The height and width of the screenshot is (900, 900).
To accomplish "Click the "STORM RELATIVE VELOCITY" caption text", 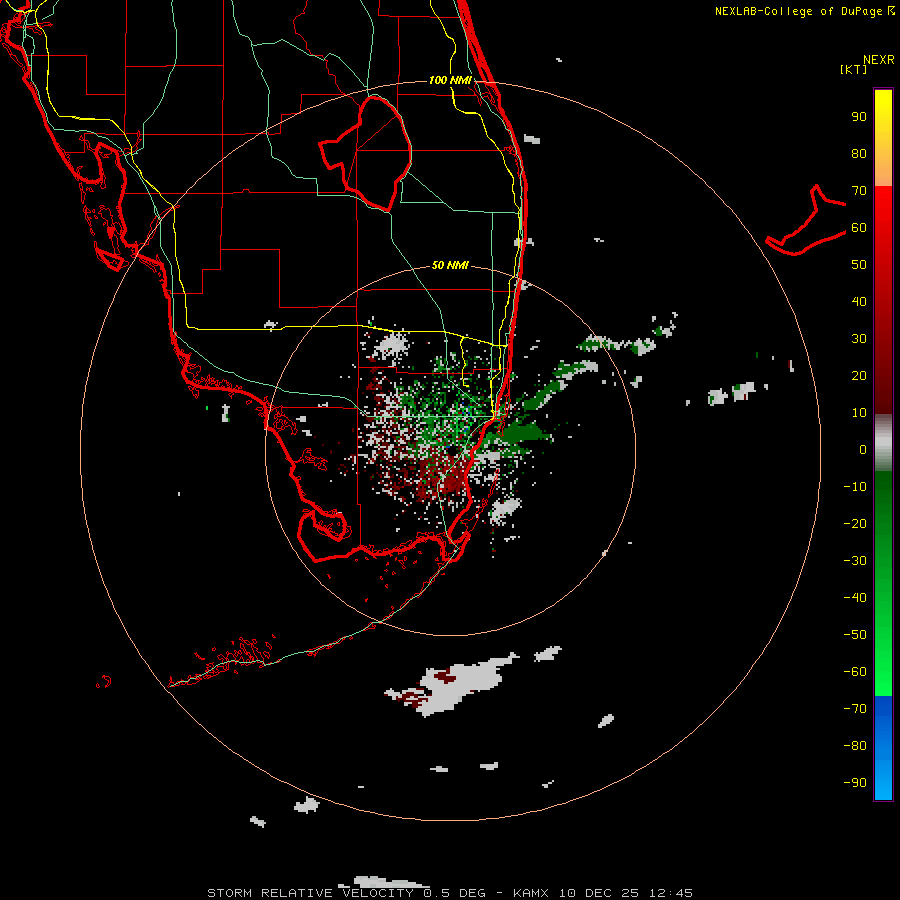I will pyautogui.click(x=311, y=893).
